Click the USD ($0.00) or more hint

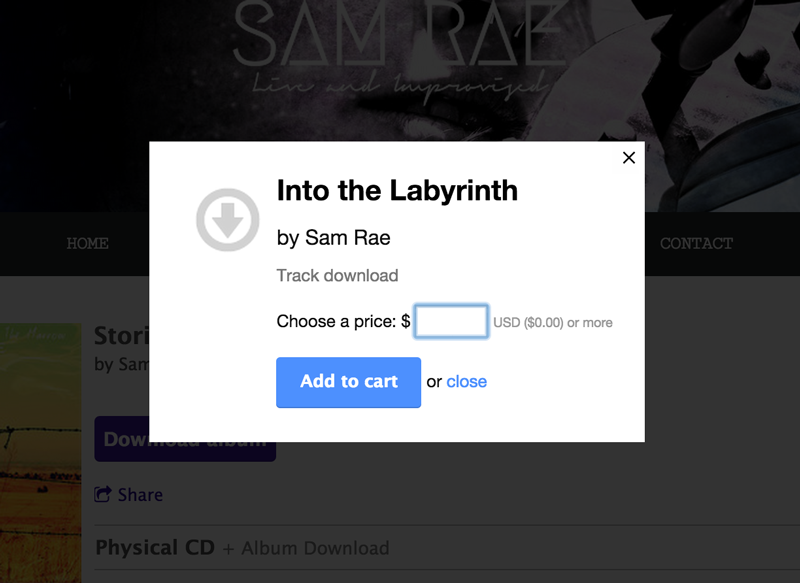553,322
